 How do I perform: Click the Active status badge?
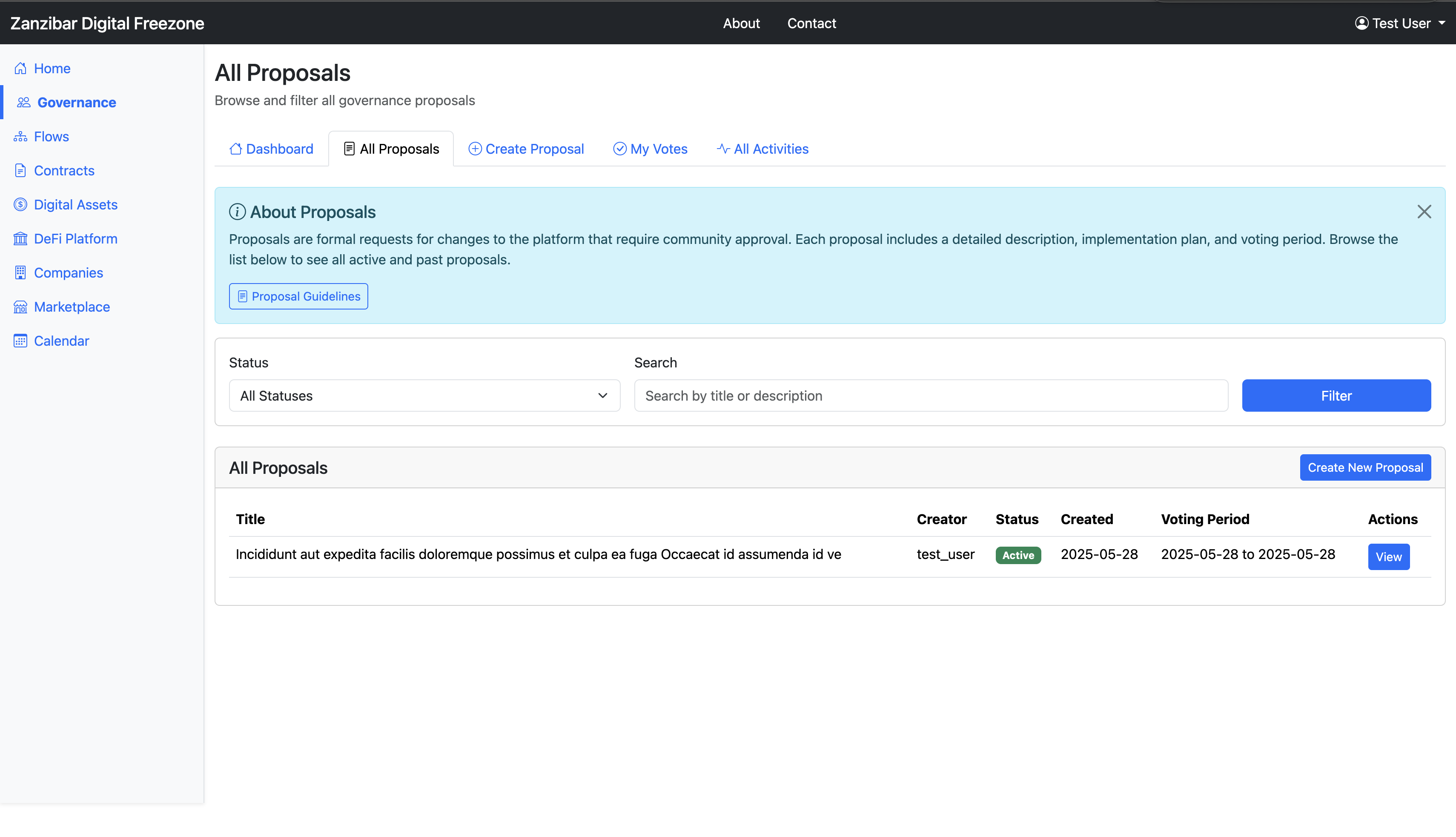tap(1018, 555)
